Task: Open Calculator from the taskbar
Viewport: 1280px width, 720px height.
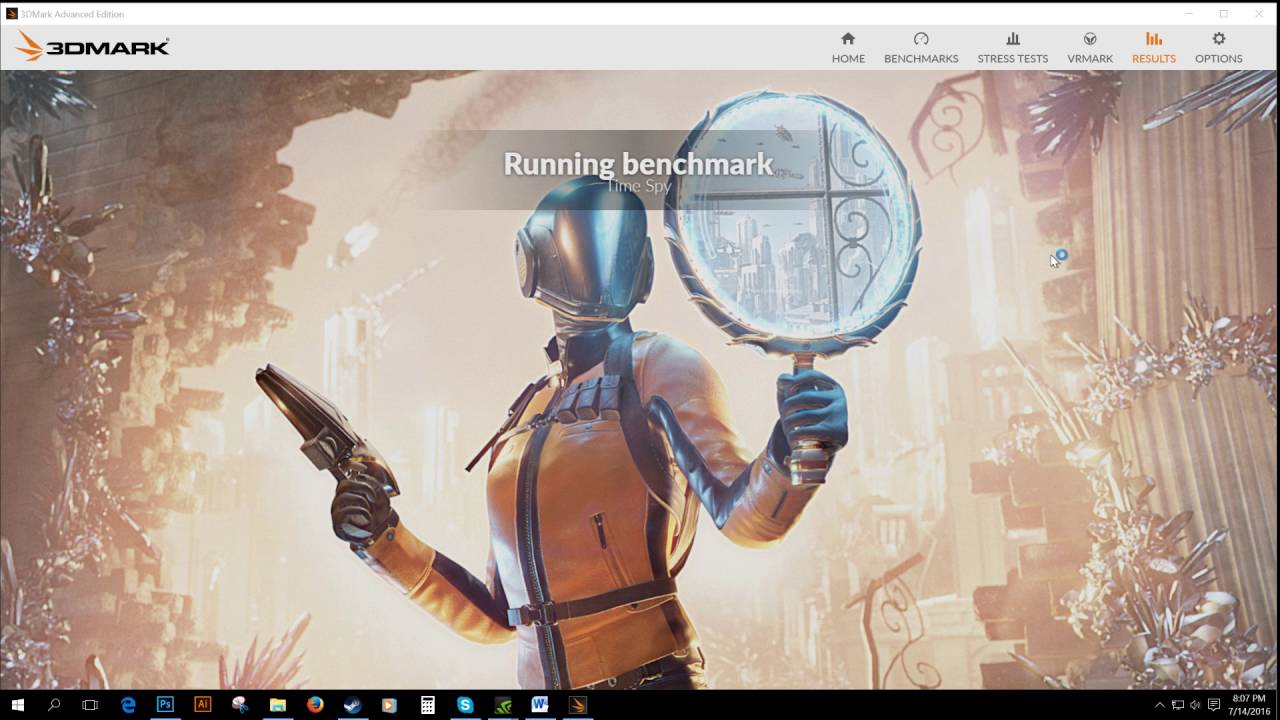Action: [x=428, y=705]
